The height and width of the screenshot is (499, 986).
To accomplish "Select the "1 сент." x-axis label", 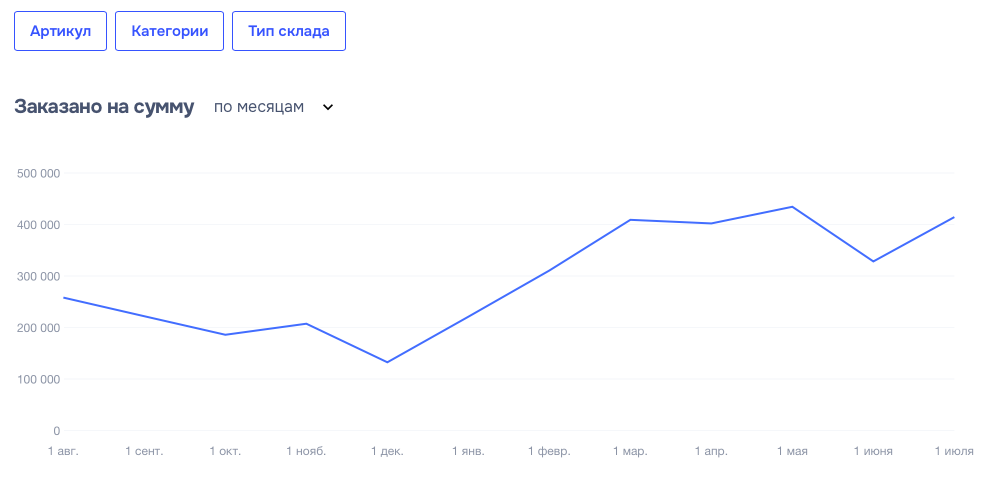I will pyautogui.click(x=144, y=452).
